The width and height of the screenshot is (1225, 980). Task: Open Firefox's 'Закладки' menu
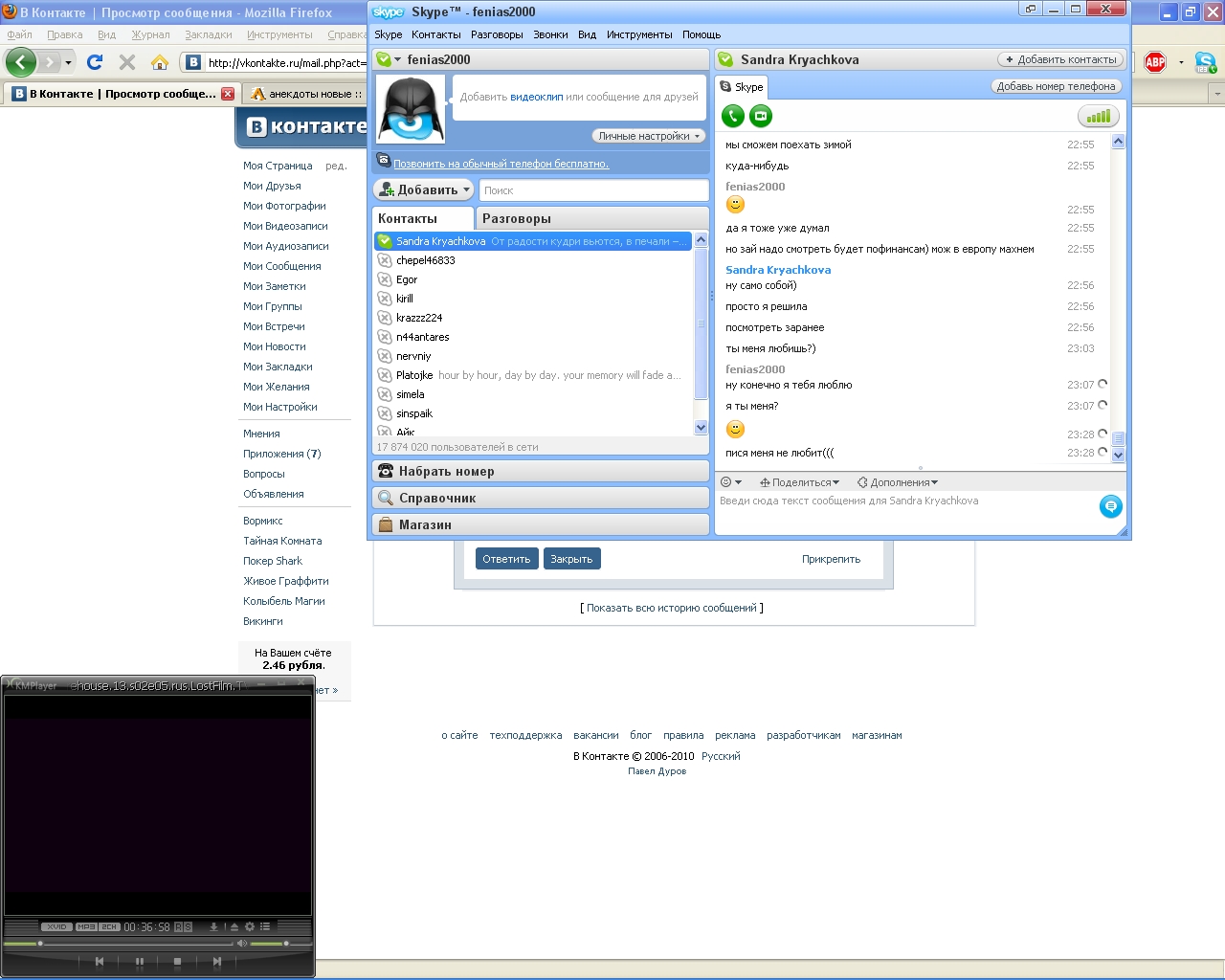[209, 34]
